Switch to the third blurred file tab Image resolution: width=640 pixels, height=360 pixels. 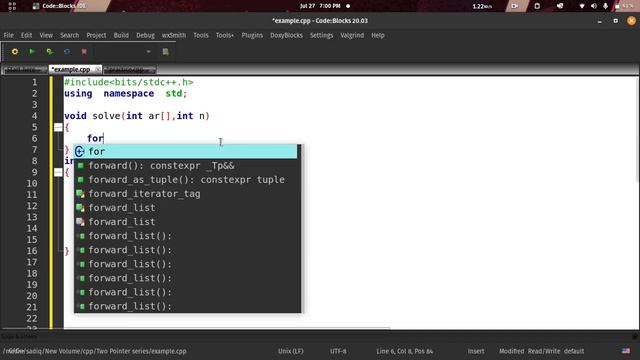click(x=129, y=70)
